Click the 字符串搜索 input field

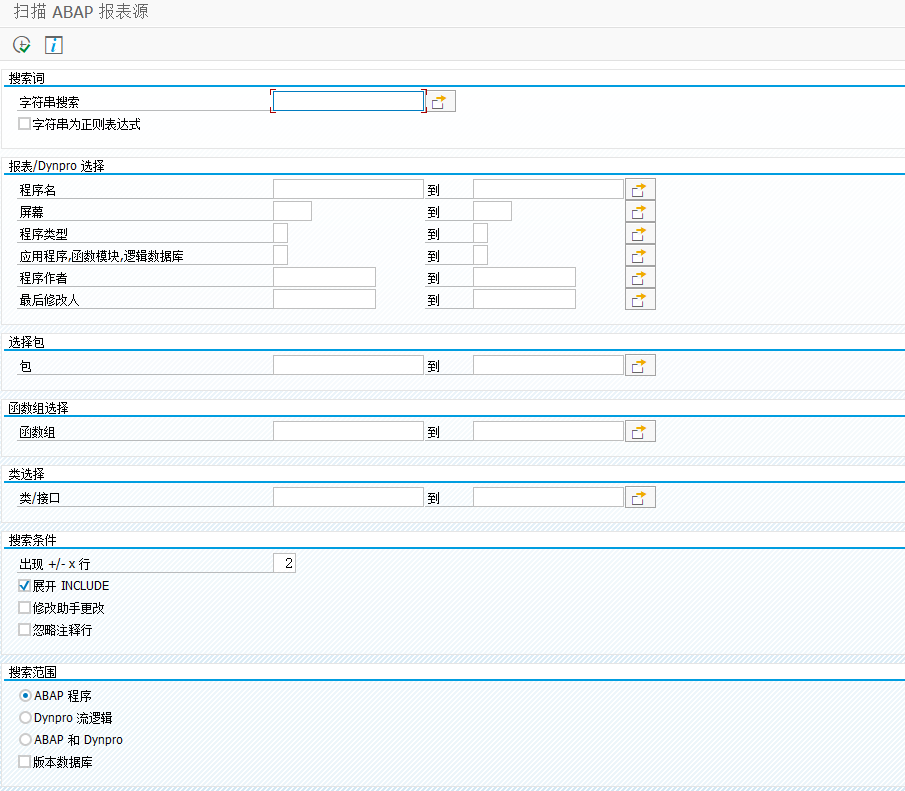(x=348, y=100)
